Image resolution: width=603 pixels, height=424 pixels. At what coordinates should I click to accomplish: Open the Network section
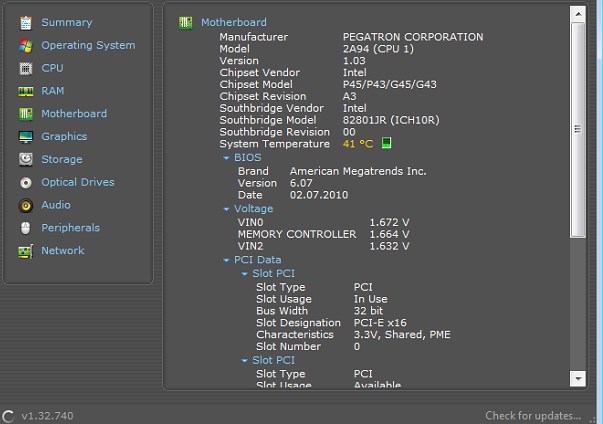(63, 250)
